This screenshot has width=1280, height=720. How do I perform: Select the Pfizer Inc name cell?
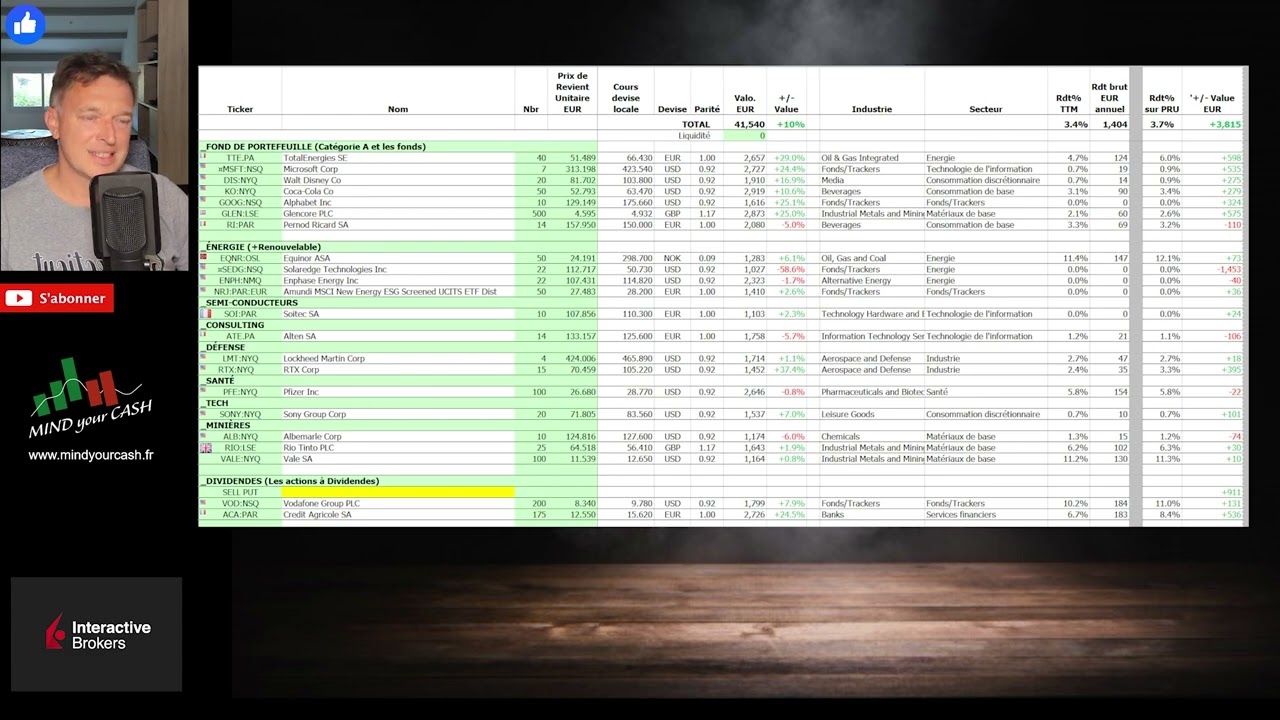coord(398,392)
